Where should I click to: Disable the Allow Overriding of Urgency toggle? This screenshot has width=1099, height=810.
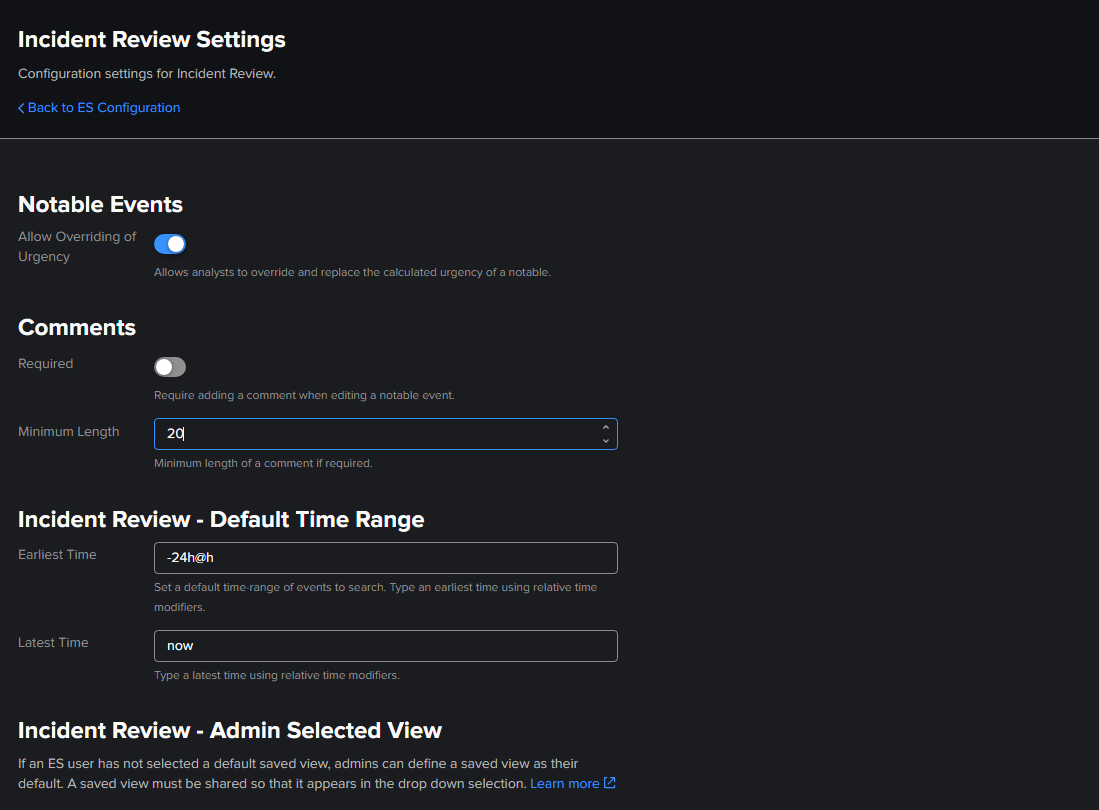[170, 243]
